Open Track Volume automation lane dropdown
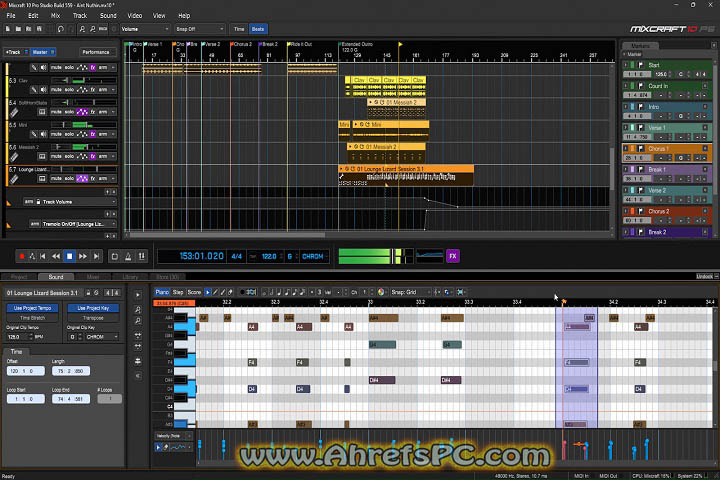The image size is (720, 480). point(77,202)
